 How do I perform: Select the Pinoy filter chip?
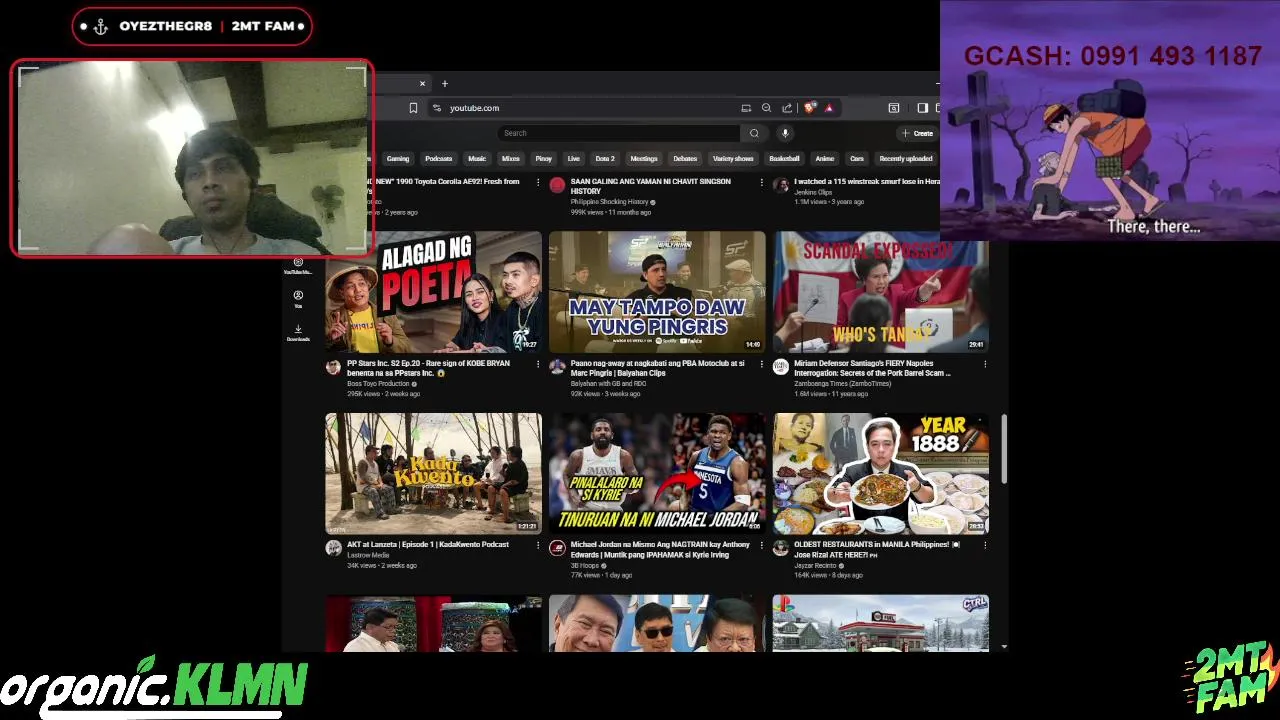(544, 159)
